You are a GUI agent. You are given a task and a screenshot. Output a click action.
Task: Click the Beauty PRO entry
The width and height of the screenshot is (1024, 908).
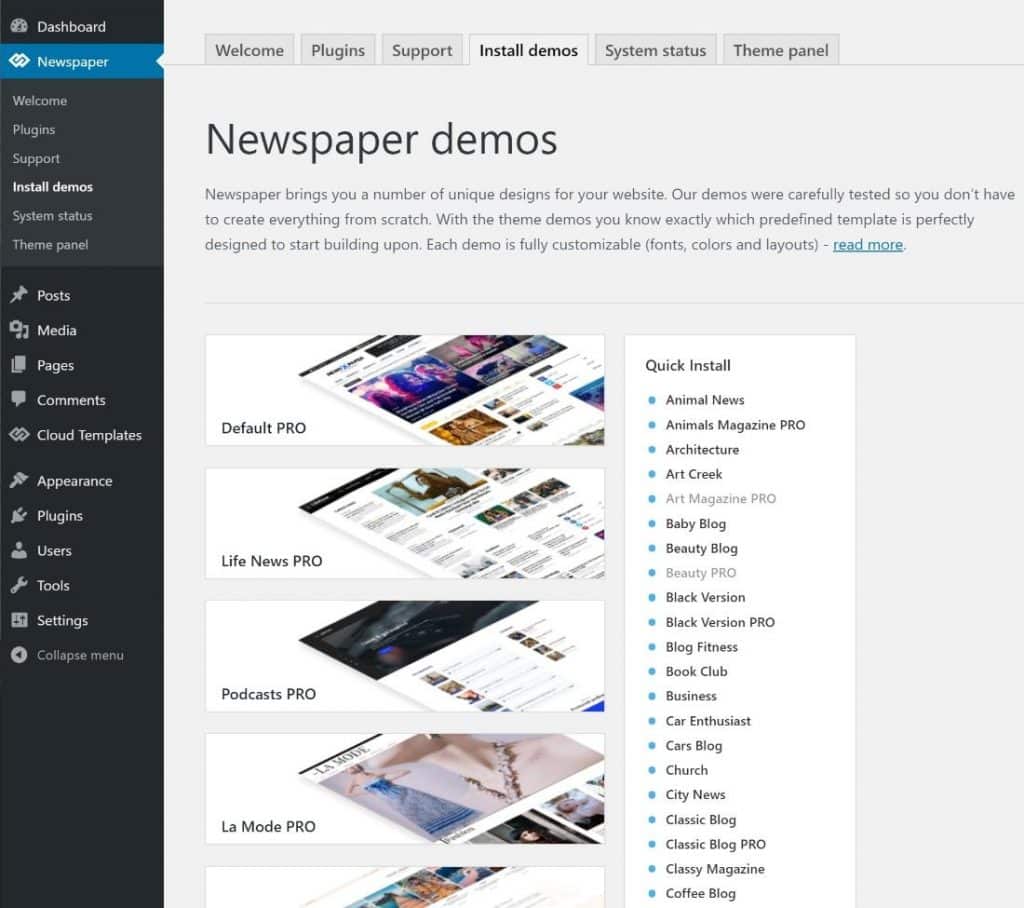point(701,572)
